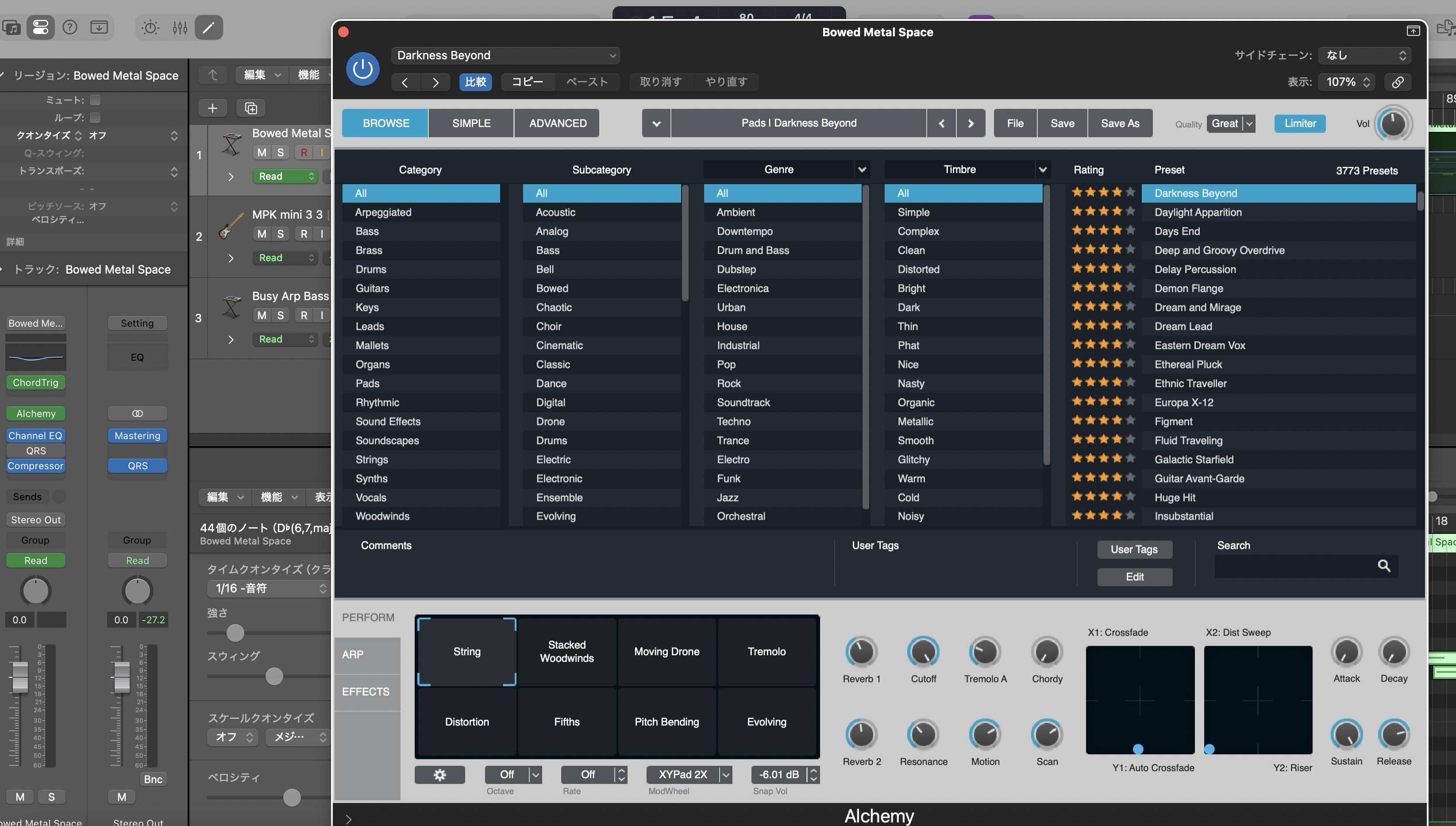Switch to the ADVANCED tab
Image resolution: width=1456 pixels, height=826 pixels.
tap(558, 123)
